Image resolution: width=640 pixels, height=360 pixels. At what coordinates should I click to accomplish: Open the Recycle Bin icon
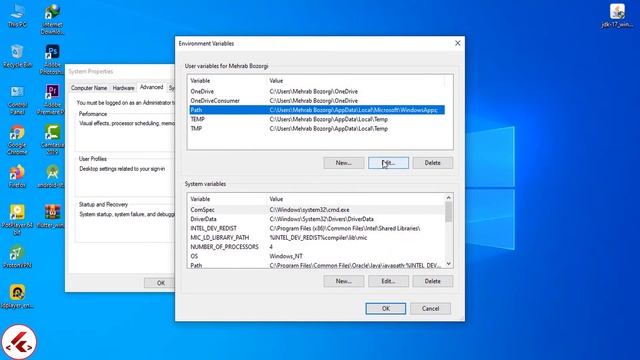pos(17,56)
